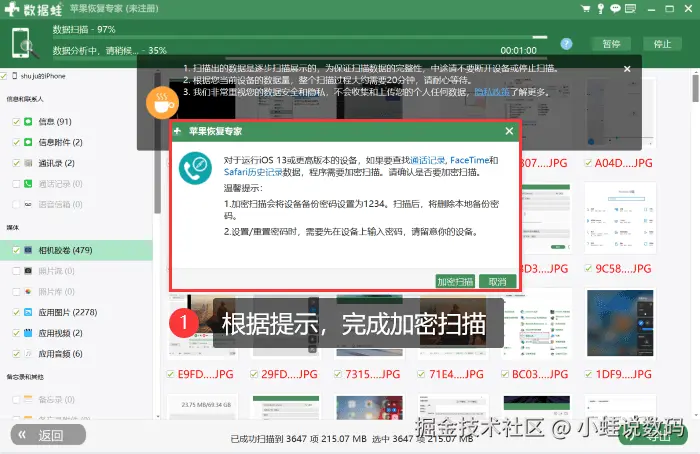This screenshot has width=700, height=454.
Task: Open the shopping cart icon in title bar
Action: pyautogui.click(x=586, y=8)
